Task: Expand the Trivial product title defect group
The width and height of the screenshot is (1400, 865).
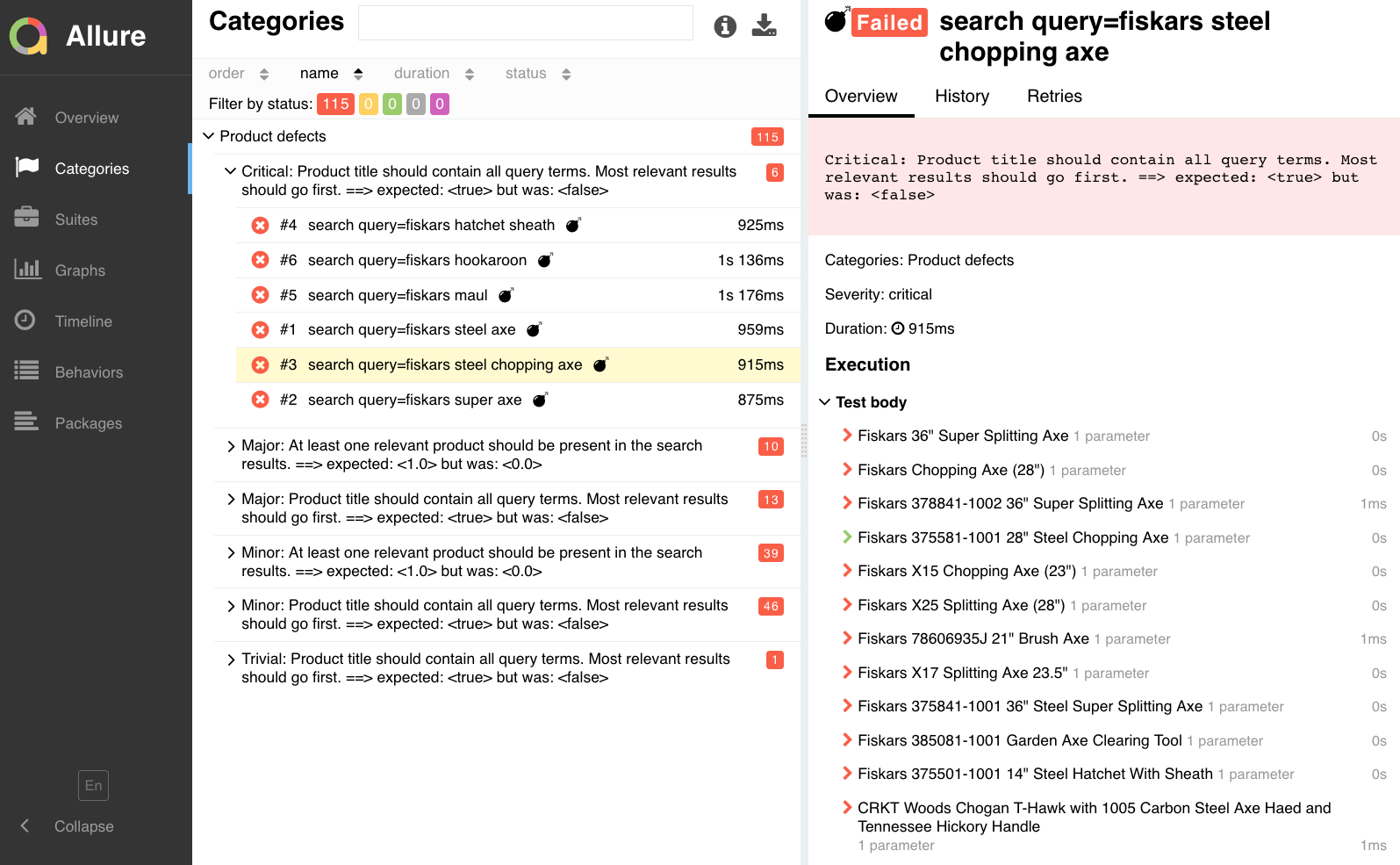Action: click(231, 660)
